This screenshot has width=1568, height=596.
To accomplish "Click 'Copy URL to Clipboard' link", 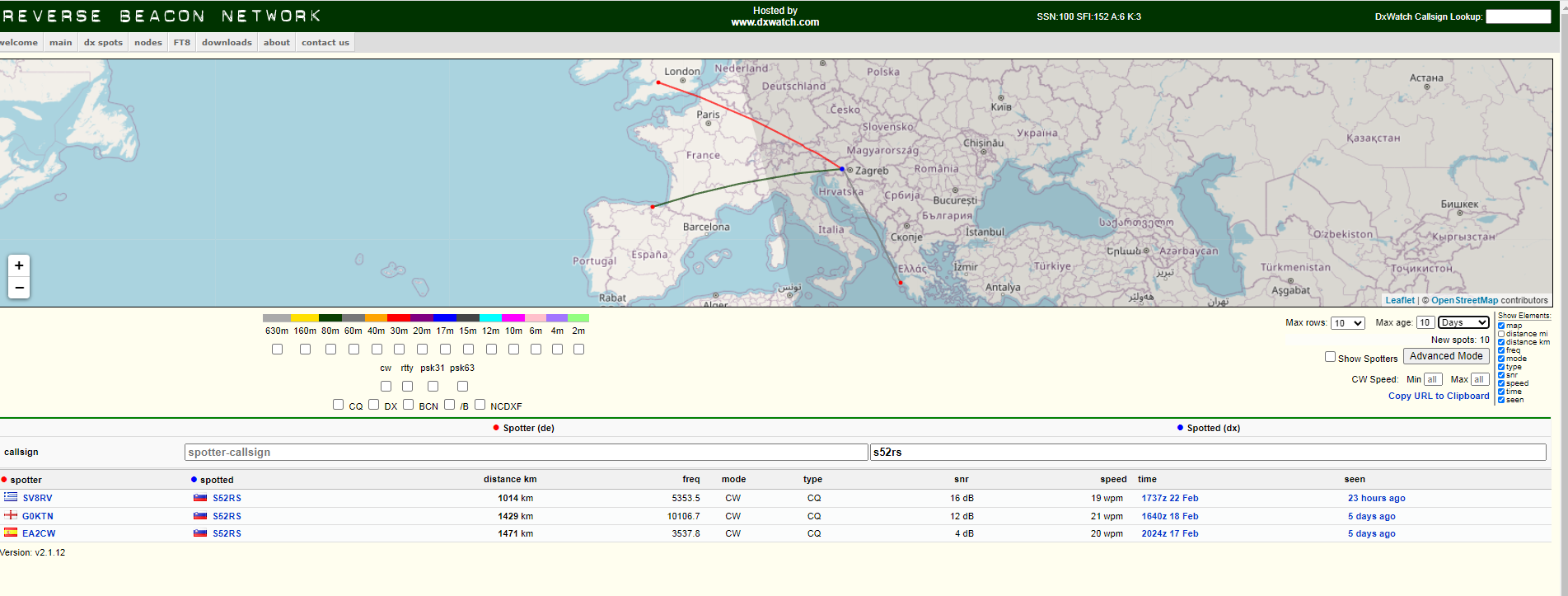I will point(1439,396).
